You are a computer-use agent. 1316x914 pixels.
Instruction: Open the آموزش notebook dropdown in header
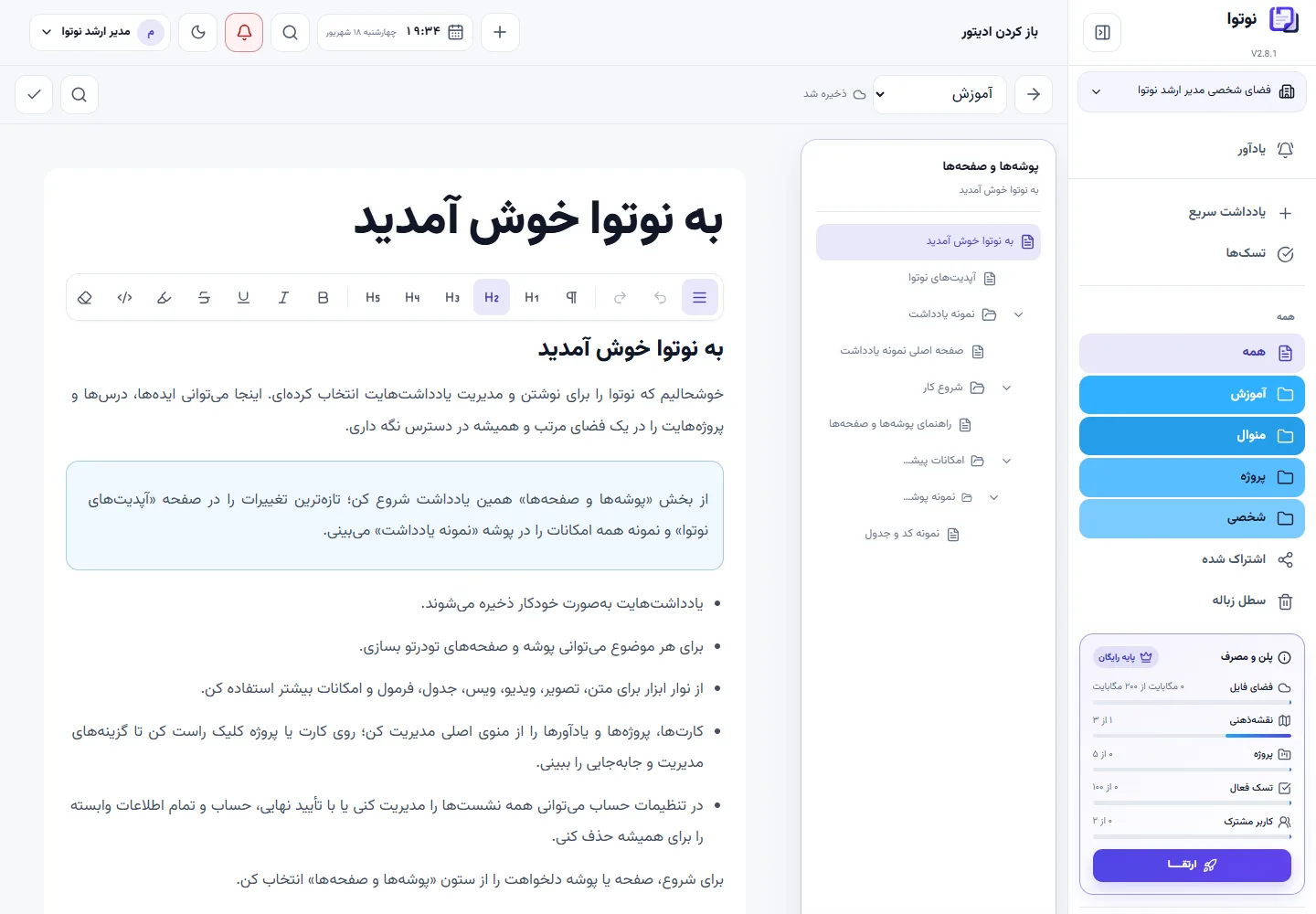[x=939, y=94]
